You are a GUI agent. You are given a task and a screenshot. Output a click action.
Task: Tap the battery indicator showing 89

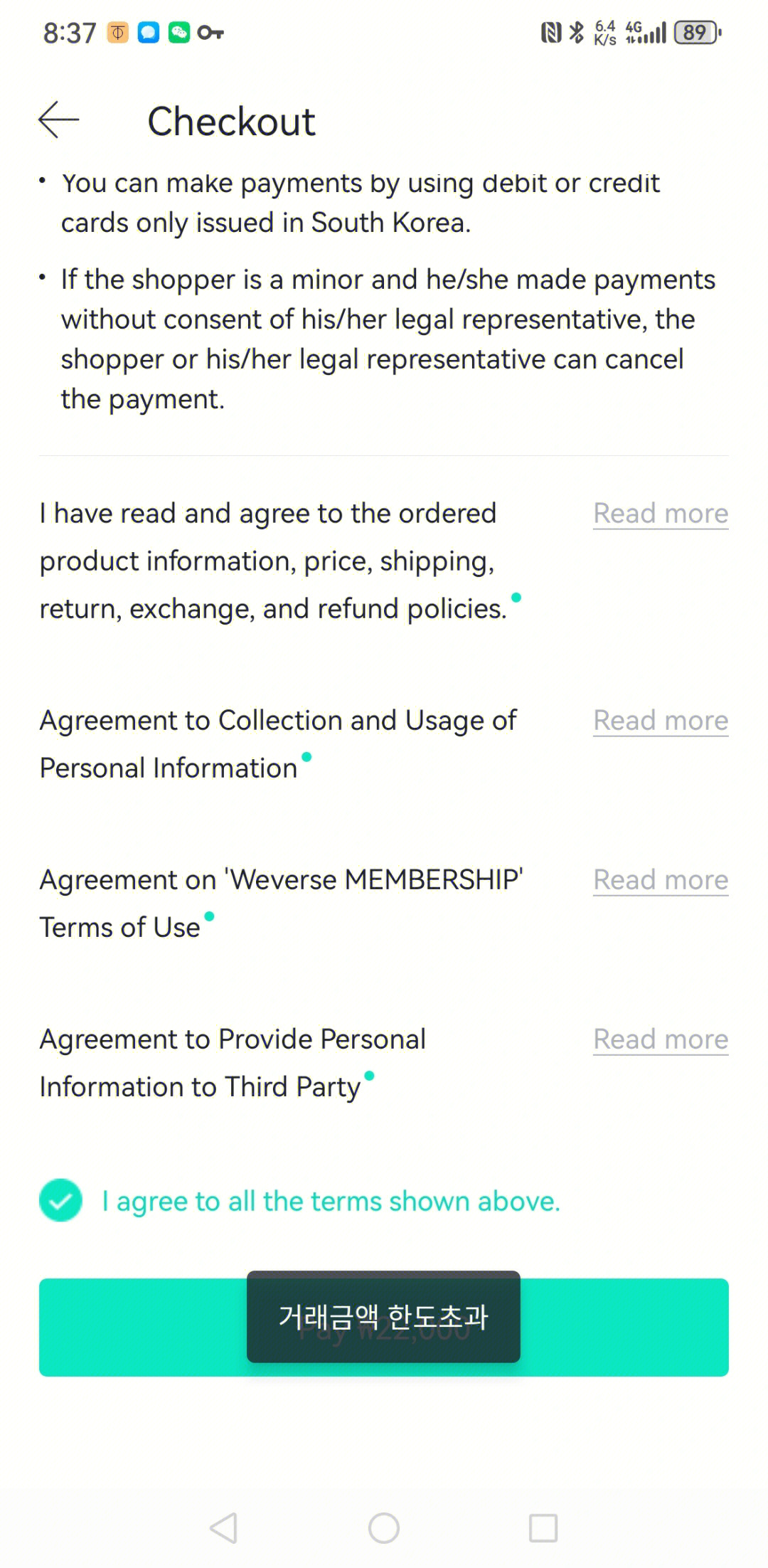(698, 32)
